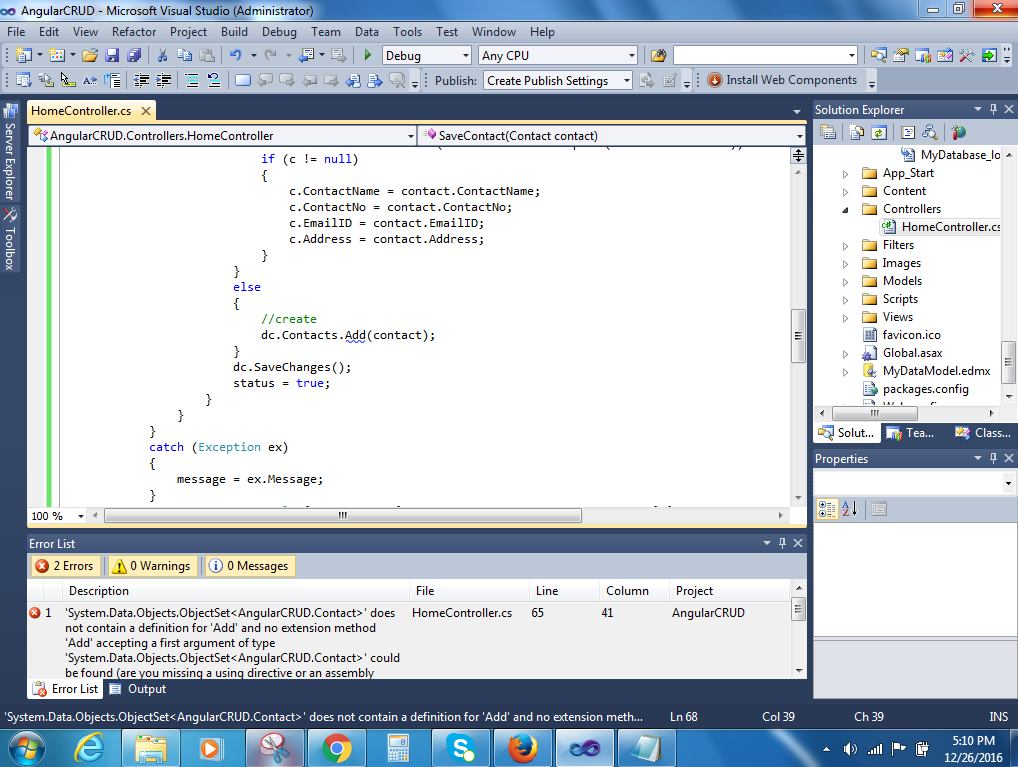
Task: Click the Find combo box input field
Action: (760, 56)
